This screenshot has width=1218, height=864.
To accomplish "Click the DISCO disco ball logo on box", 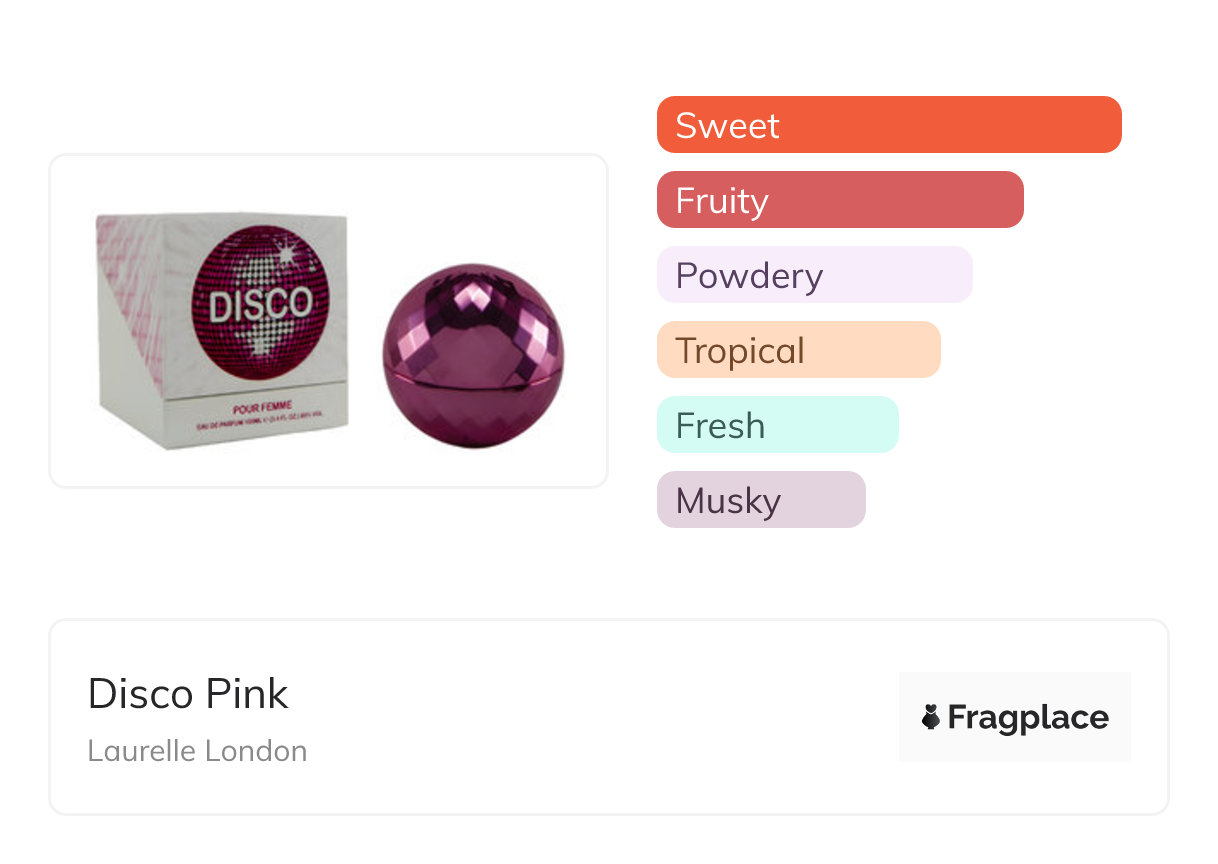I will click(260, 300).
